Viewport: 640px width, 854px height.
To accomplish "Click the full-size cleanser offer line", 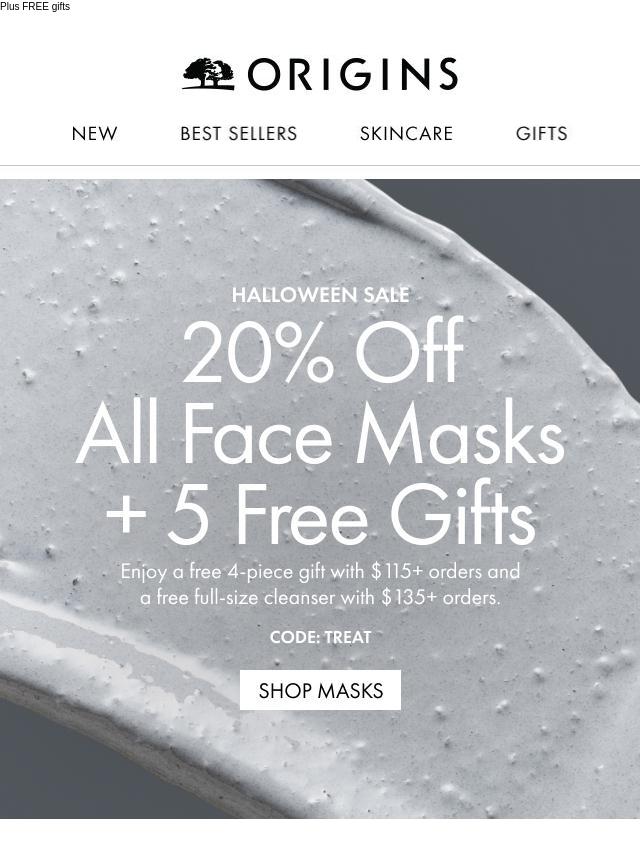I will [x=320, y=597].
